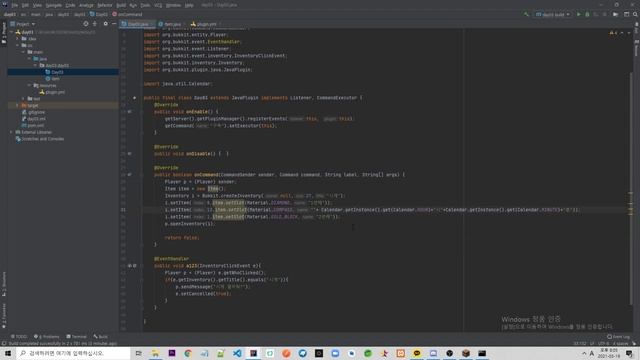Open the Build menu
The height and width of the screenshot is (360, 640).
[121, 5]
